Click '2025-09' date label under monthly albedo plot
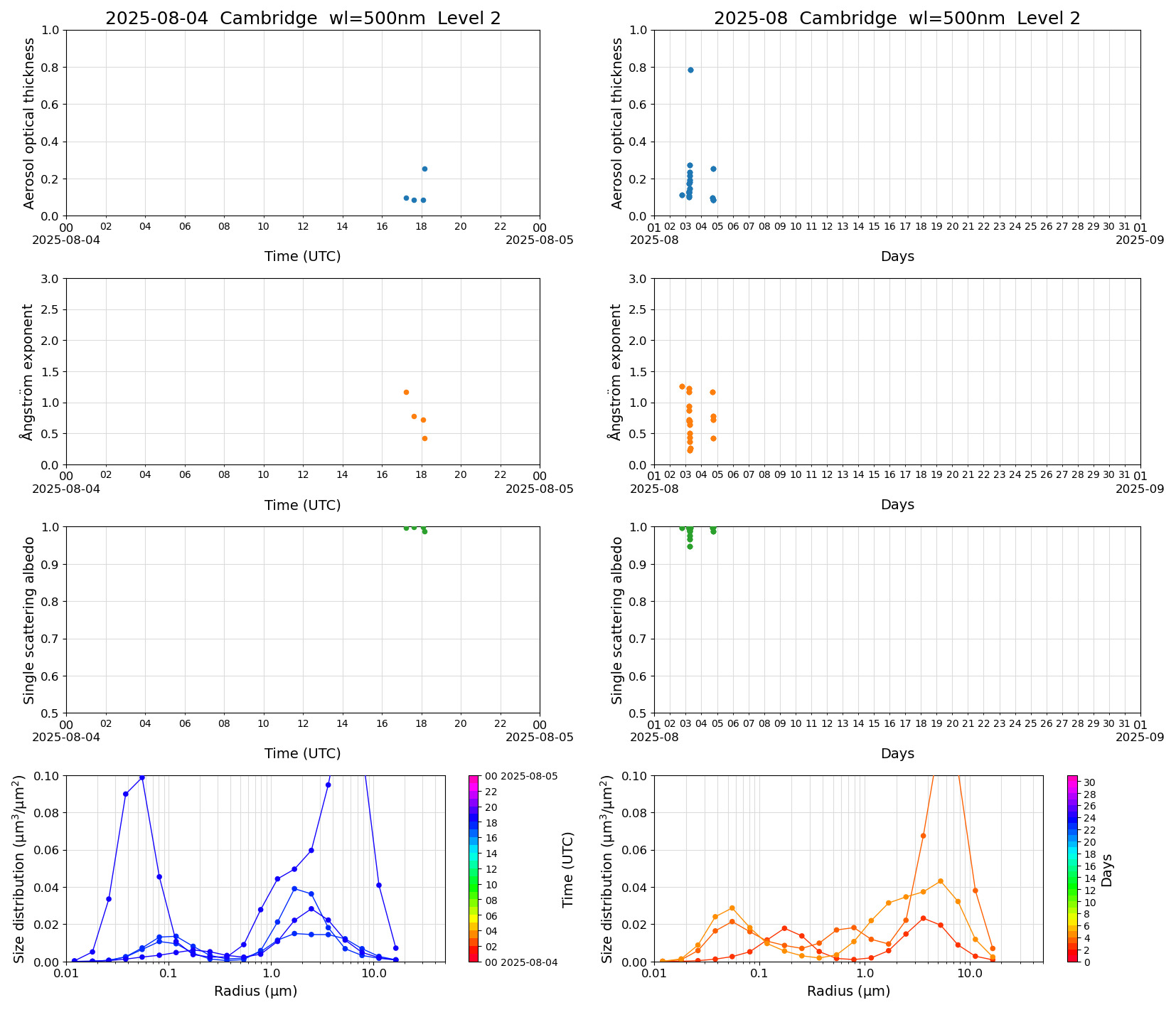Viewport: 1176px width, 1010px height. tap(1140, 737)
